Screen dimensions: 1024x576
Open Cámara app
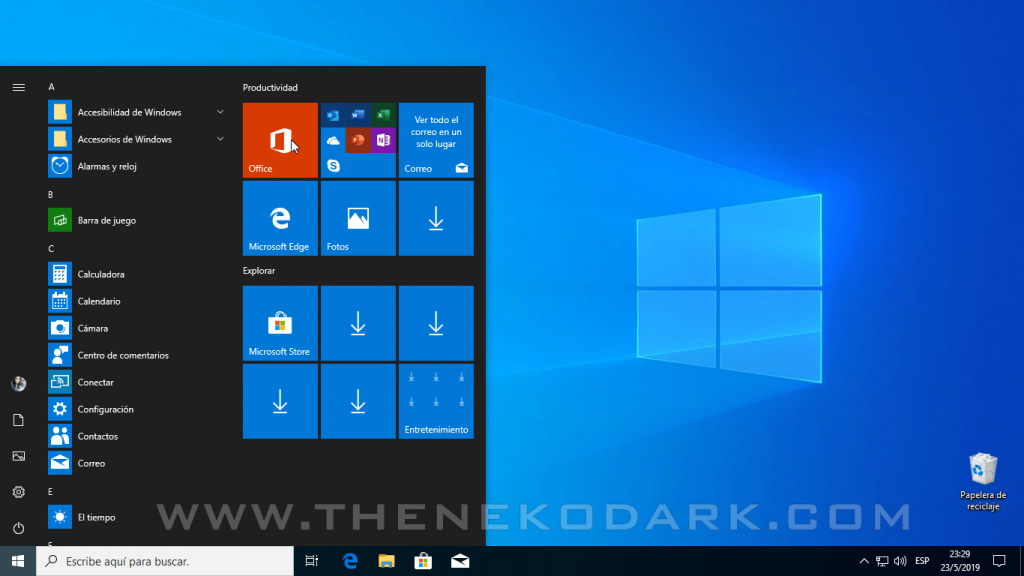(x=136, y=328)
